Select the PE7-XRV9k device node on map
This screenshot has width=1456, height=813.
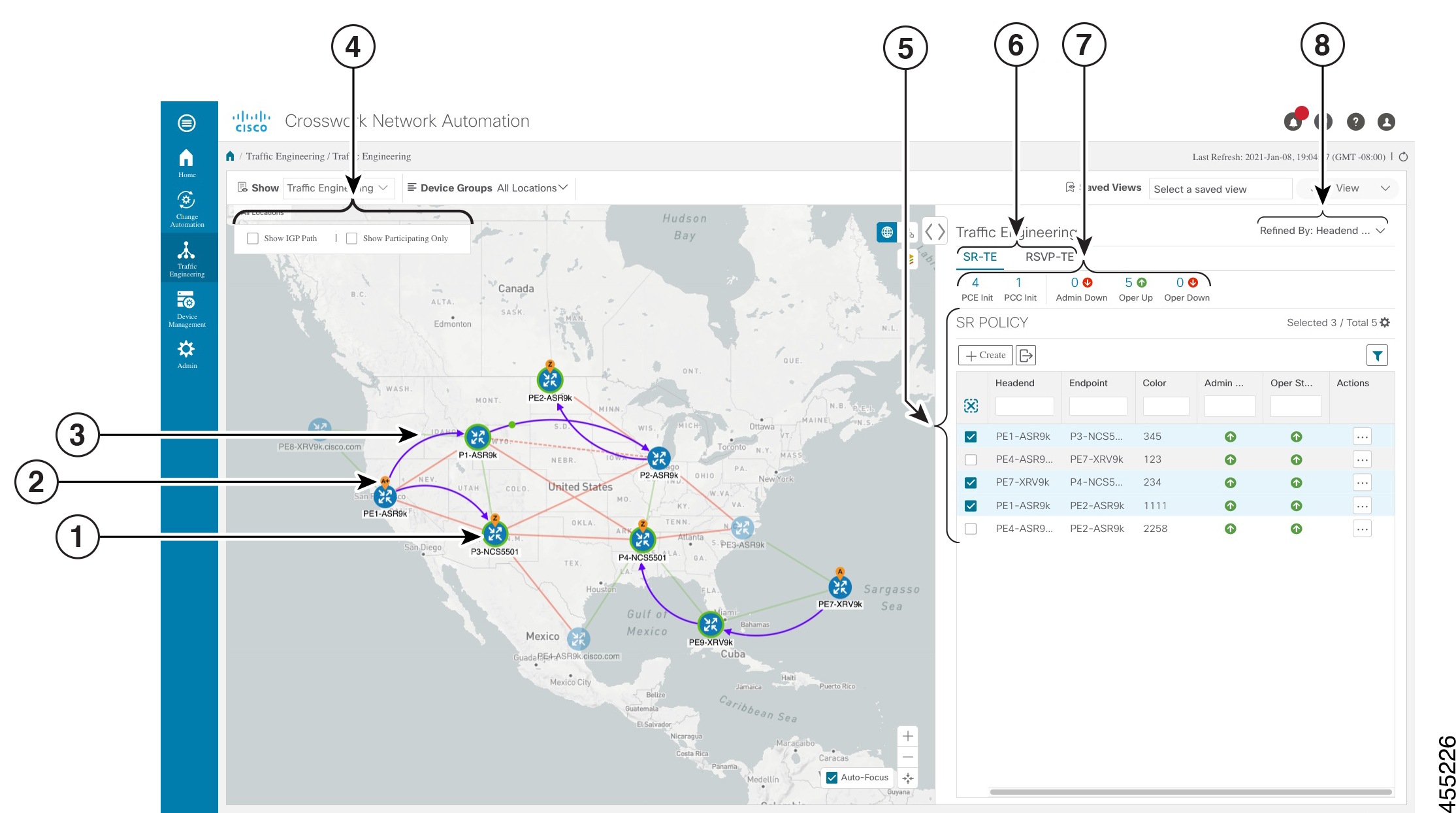(840, 587)
